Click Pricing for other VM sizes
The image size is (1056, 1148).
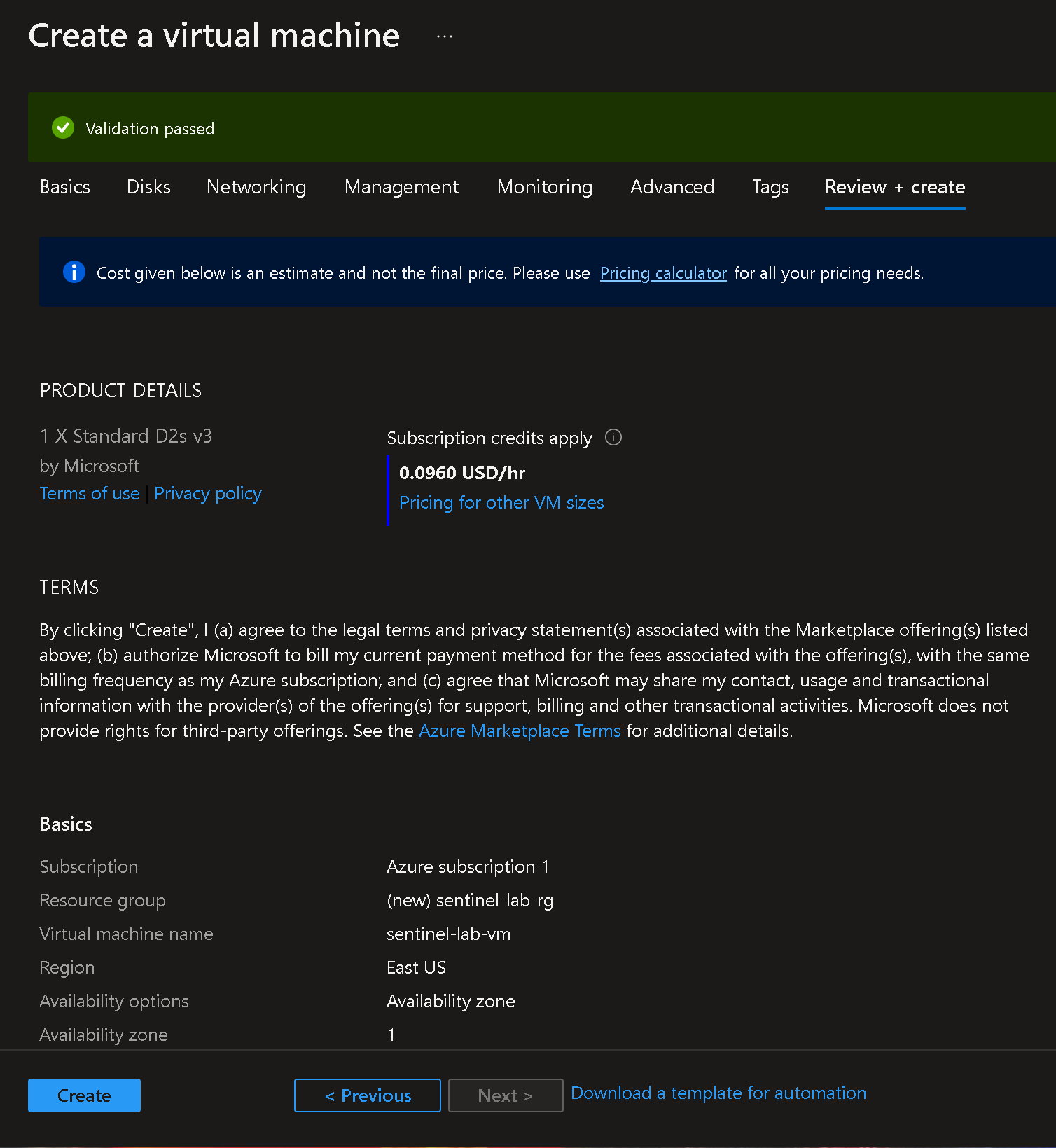501,503
